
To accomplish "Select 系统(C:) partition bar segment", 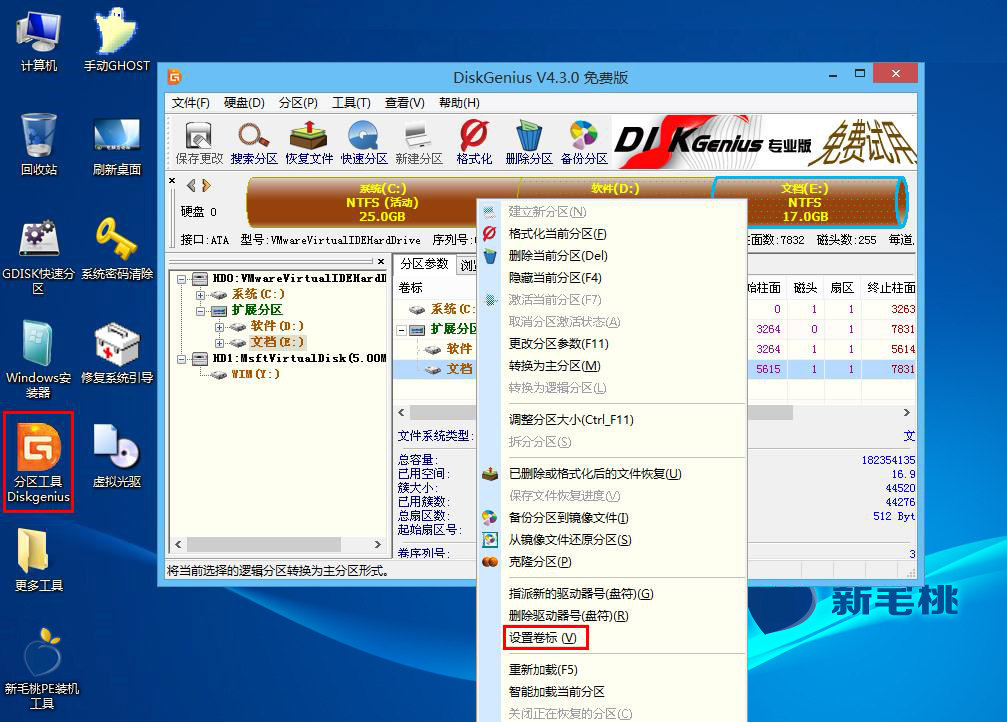I will (381, 202).
